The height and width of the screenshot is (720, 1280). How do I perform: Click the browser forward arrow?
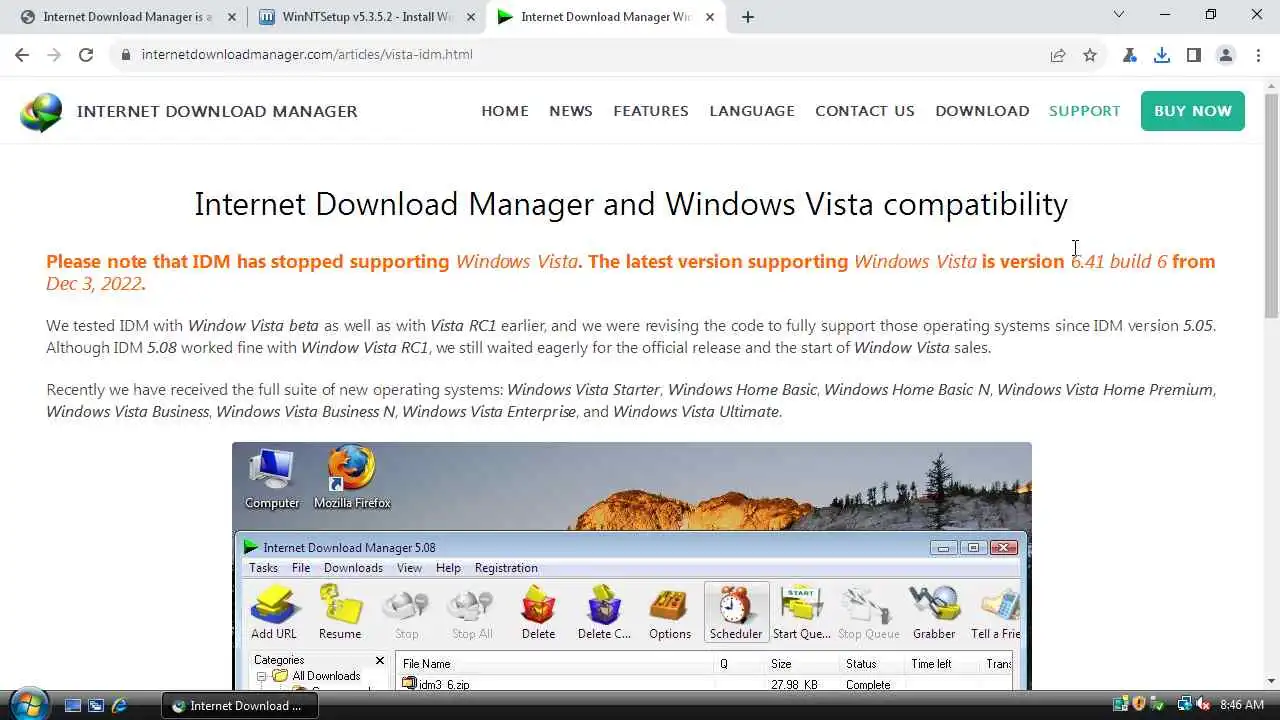tap(54, 55)
